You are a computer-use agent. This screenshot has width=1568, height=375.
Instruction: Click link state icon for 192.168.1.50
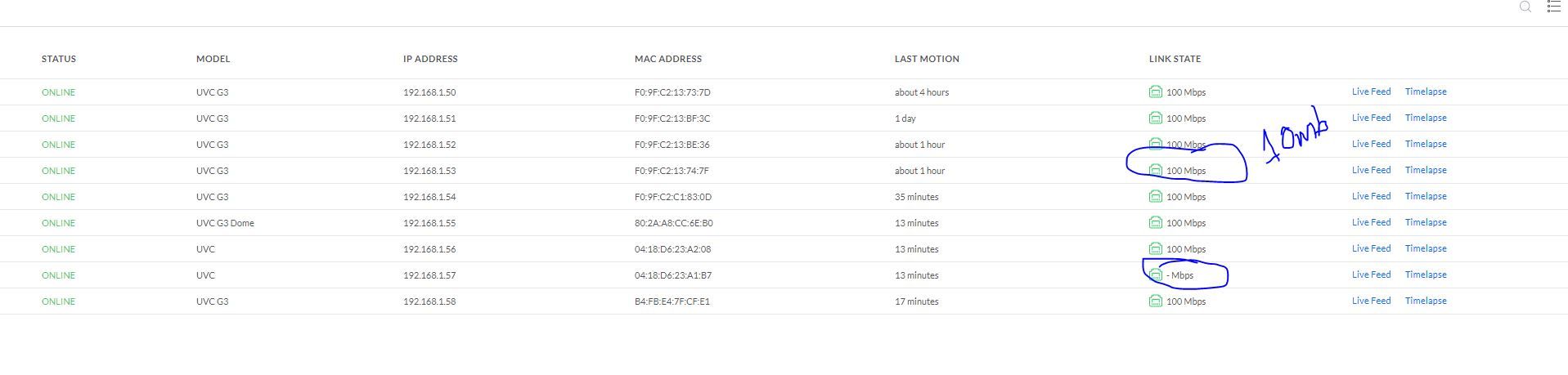tap(1155, 92)
